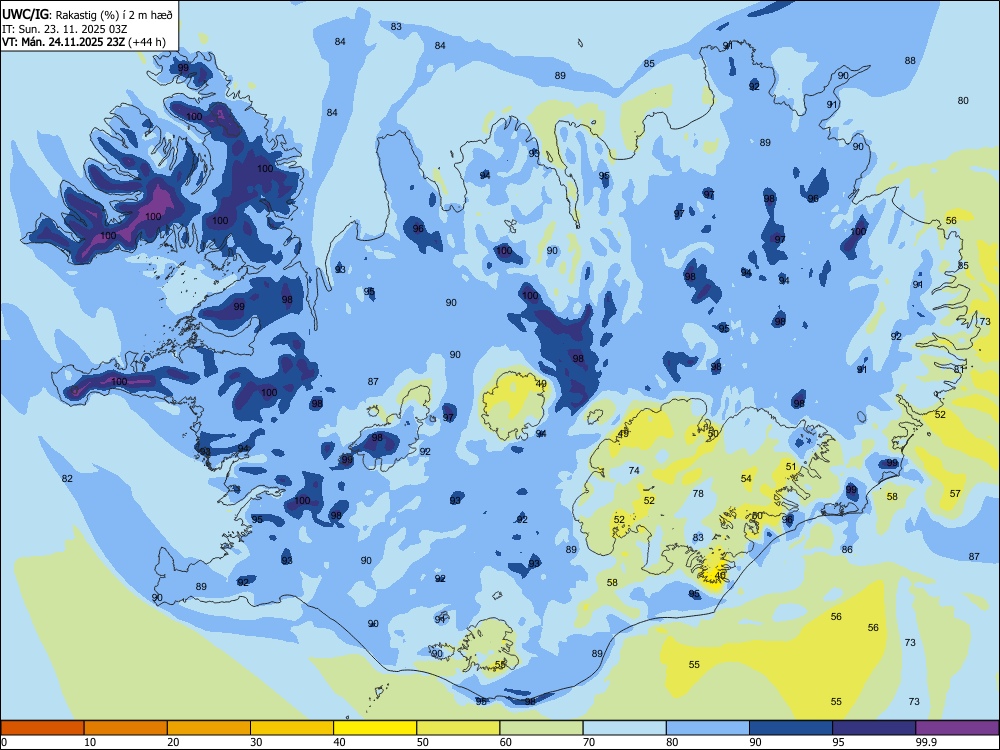This screenshot has height=750, width=1000.
Task: Click the legend label '70'
Action: pyautogui.click(x=589, y=742)
